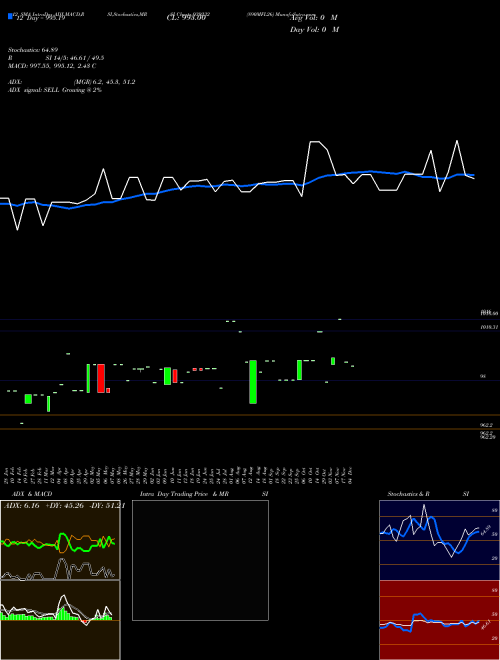Screen dimensions: 500x660
Task: Select the "12 Day = 995.19" SMA value
Action: coord(40,18)
